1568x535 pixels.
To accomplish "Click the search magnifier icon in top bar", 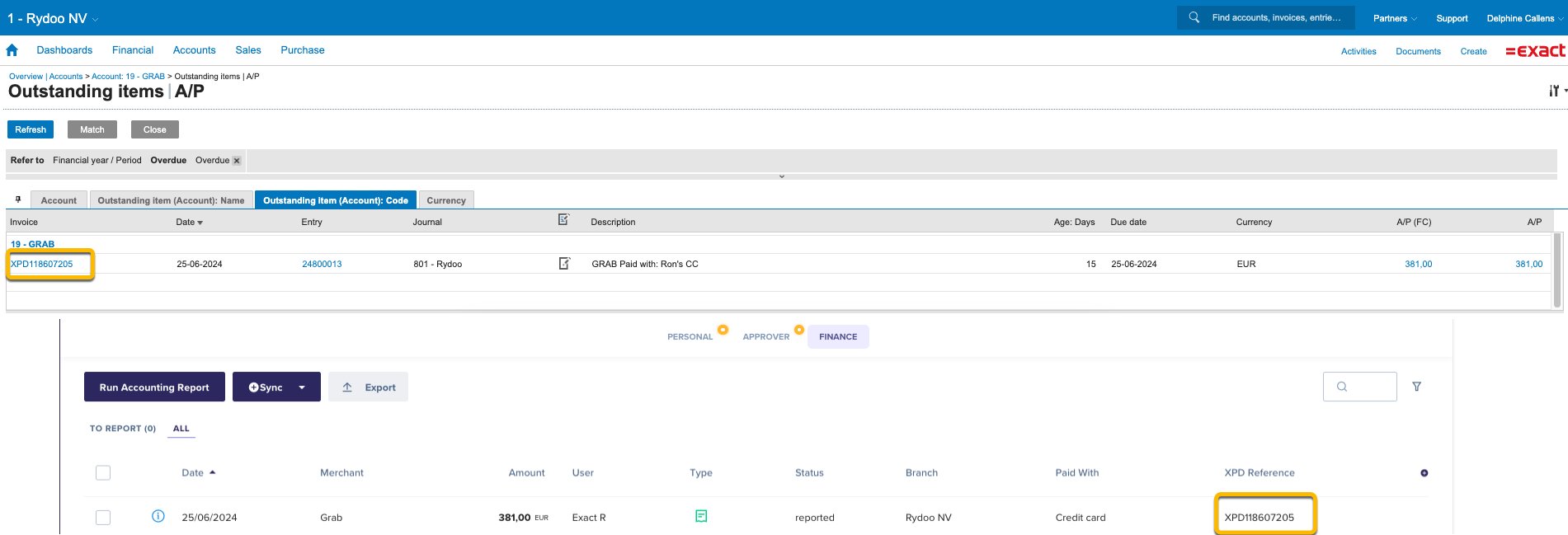I will point(1194,17).
